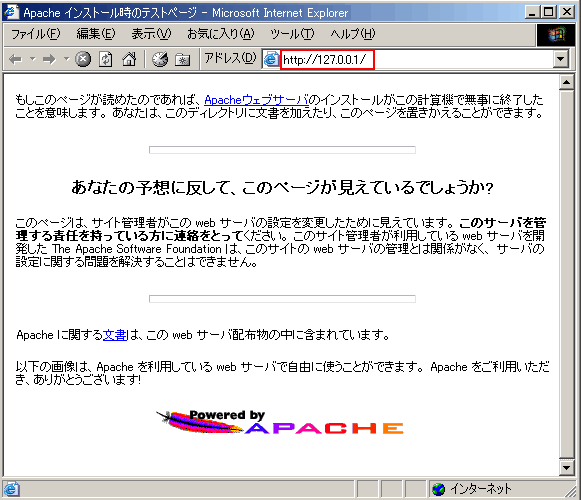Click the page icon beside the address
Image resolution: width=581 pixels, height=500 pixels.
271,59
